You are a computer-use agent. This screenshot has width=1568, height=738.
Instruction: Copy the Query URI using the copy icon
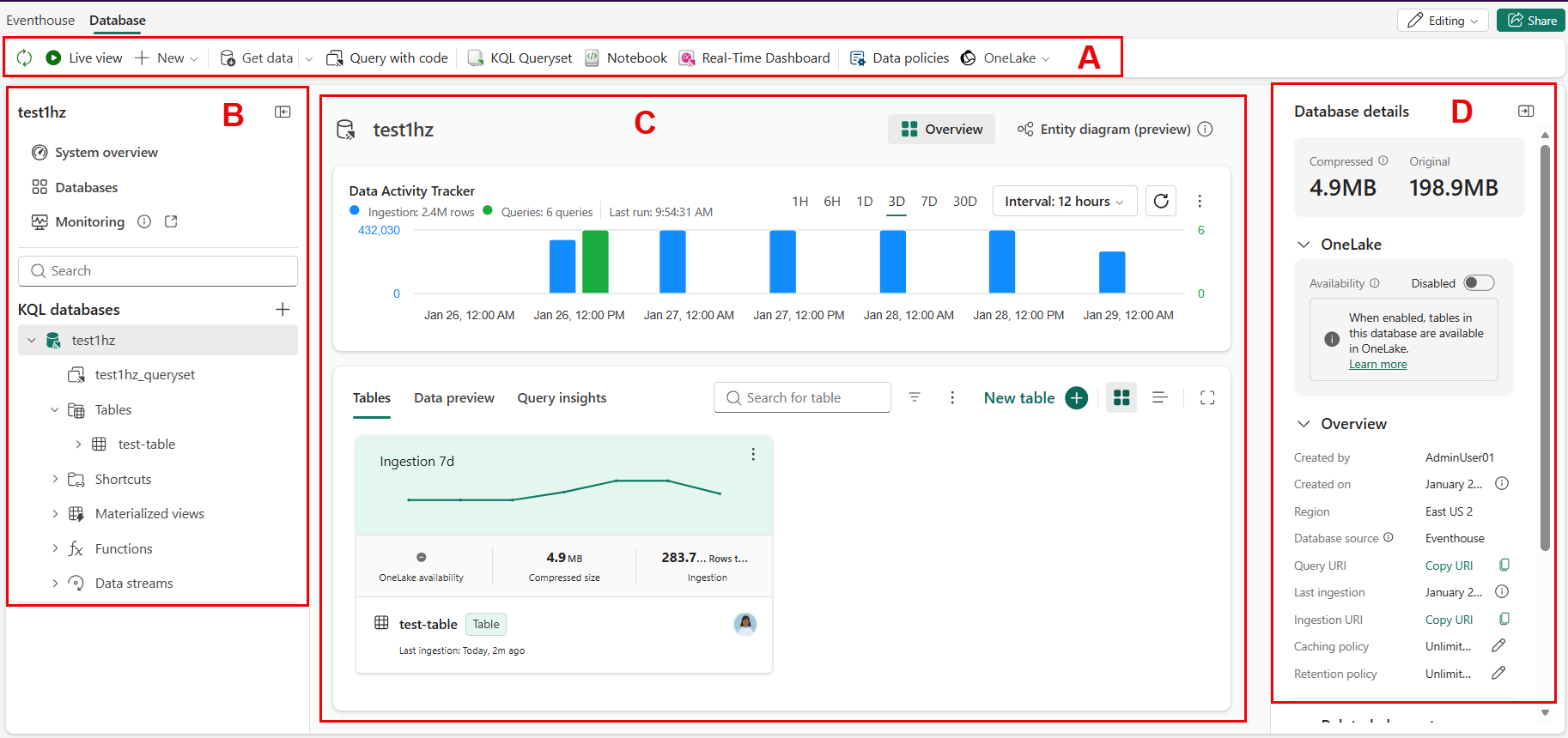tap(1504, 565)
